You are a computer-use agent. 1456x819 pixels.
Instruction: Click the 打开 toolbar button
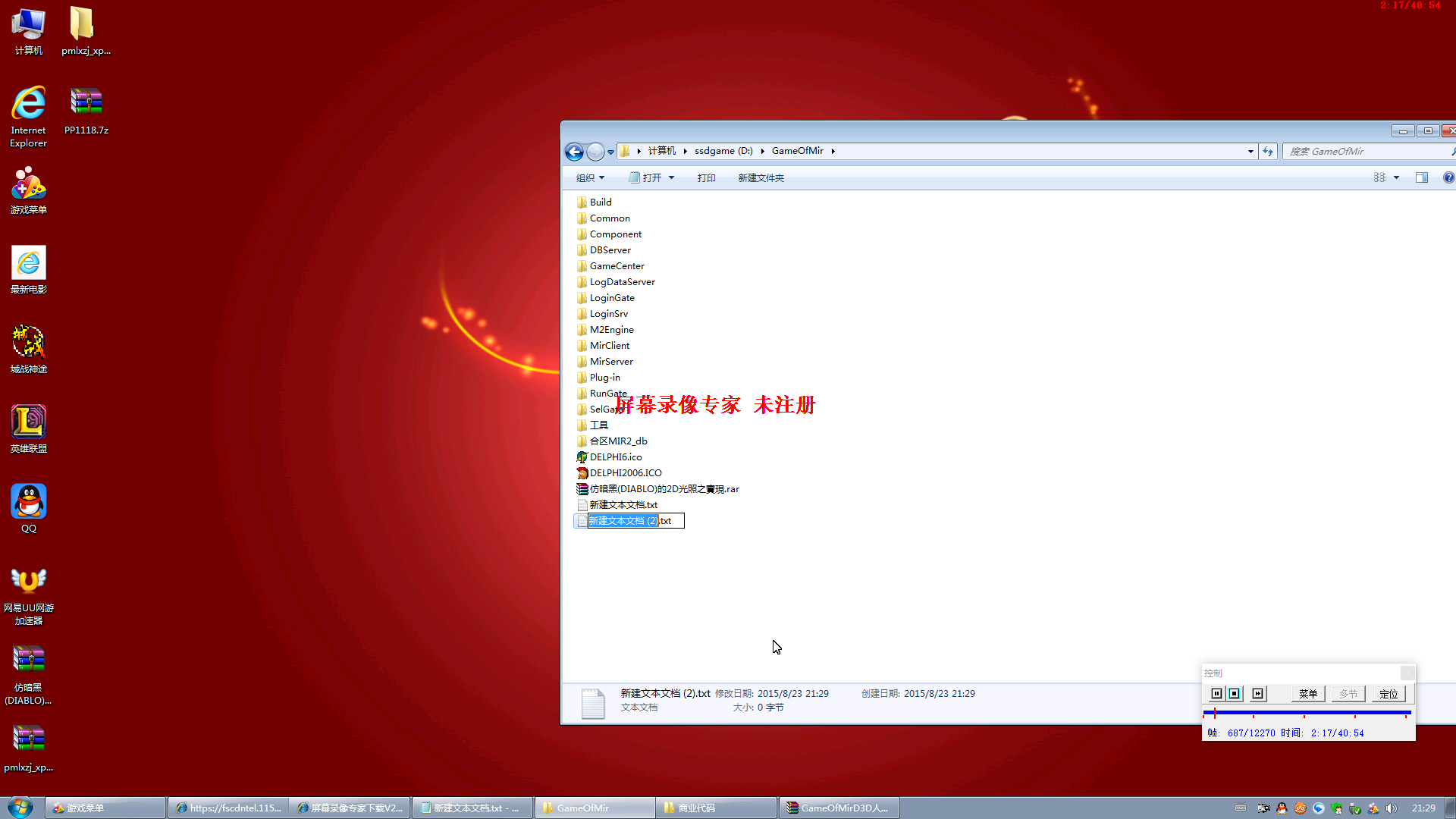point(645,178)
